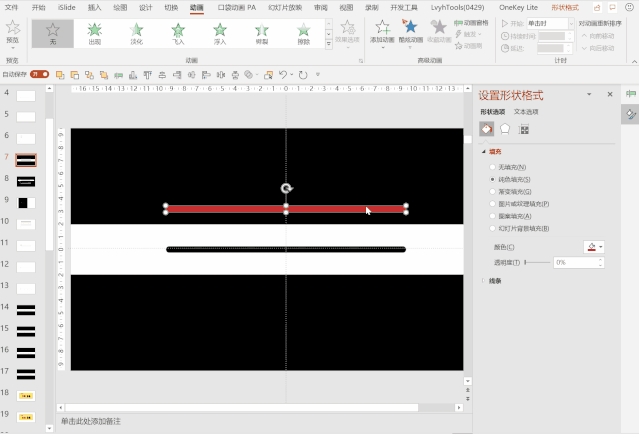
Task: Open the File (文件) tab
Action: pos(11,7)
